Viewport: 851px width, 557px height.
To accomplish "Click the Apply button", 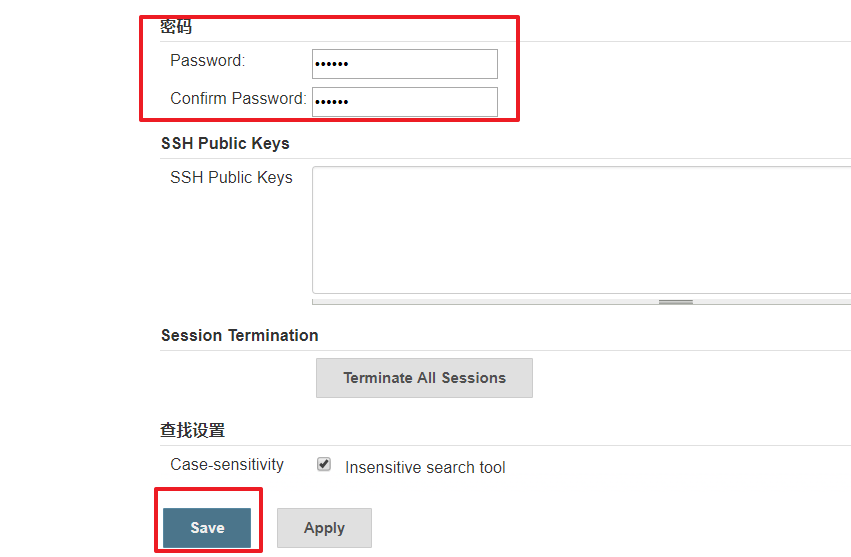I will pyautogui.click(x=324, y=528).
